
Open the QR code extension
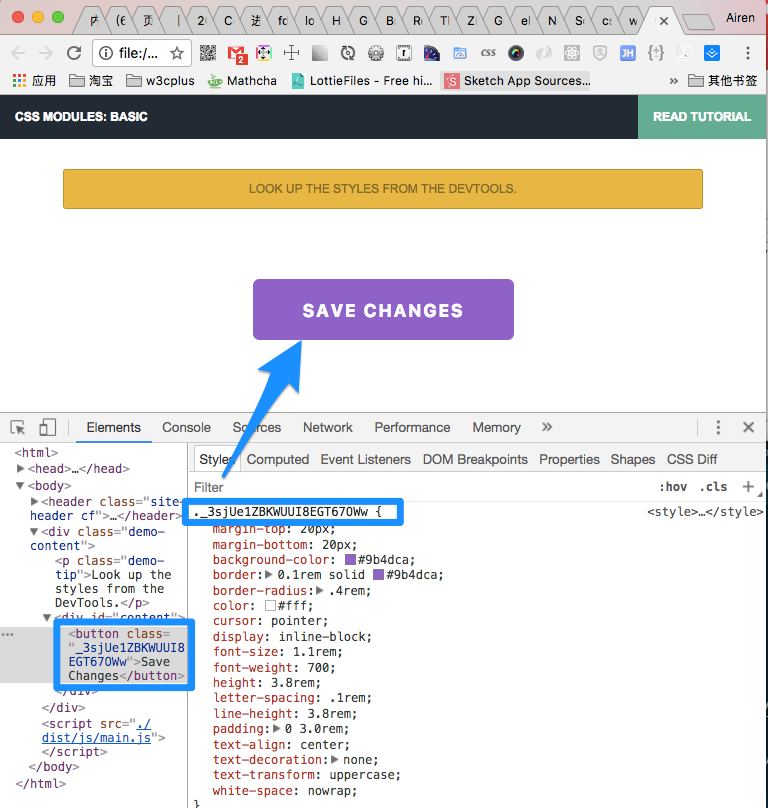[208, 53]
